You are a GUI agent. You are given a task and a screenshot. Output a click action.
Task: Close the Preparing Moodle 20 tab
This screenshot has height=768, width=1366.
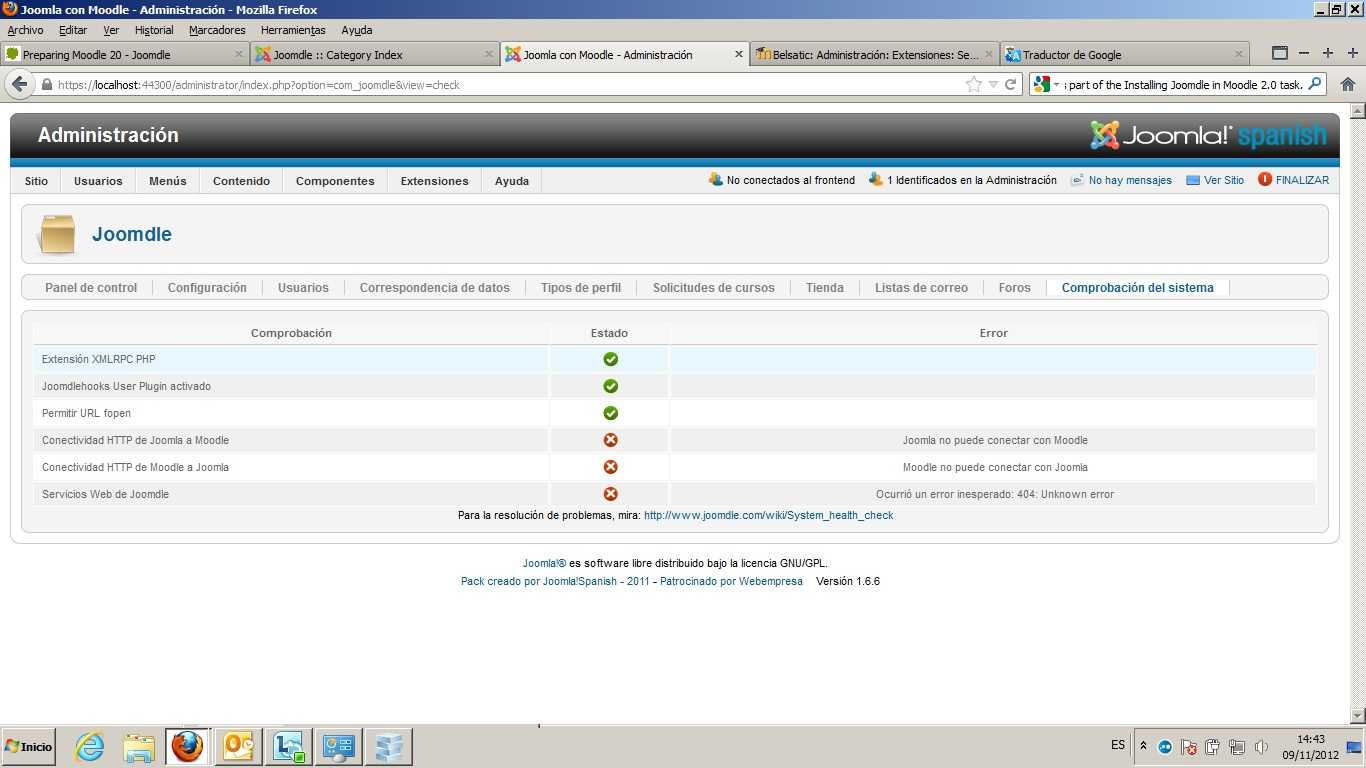[x=239, y=54]
